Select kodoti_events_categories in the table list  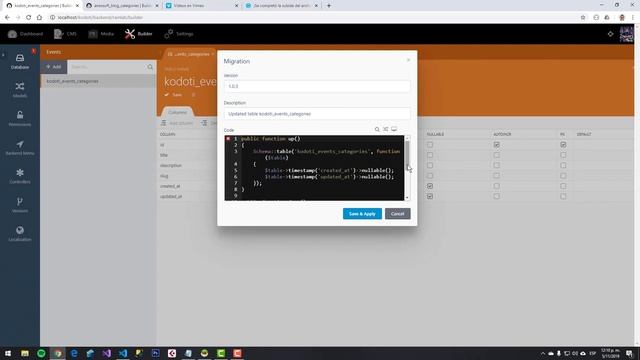(98, 81)
